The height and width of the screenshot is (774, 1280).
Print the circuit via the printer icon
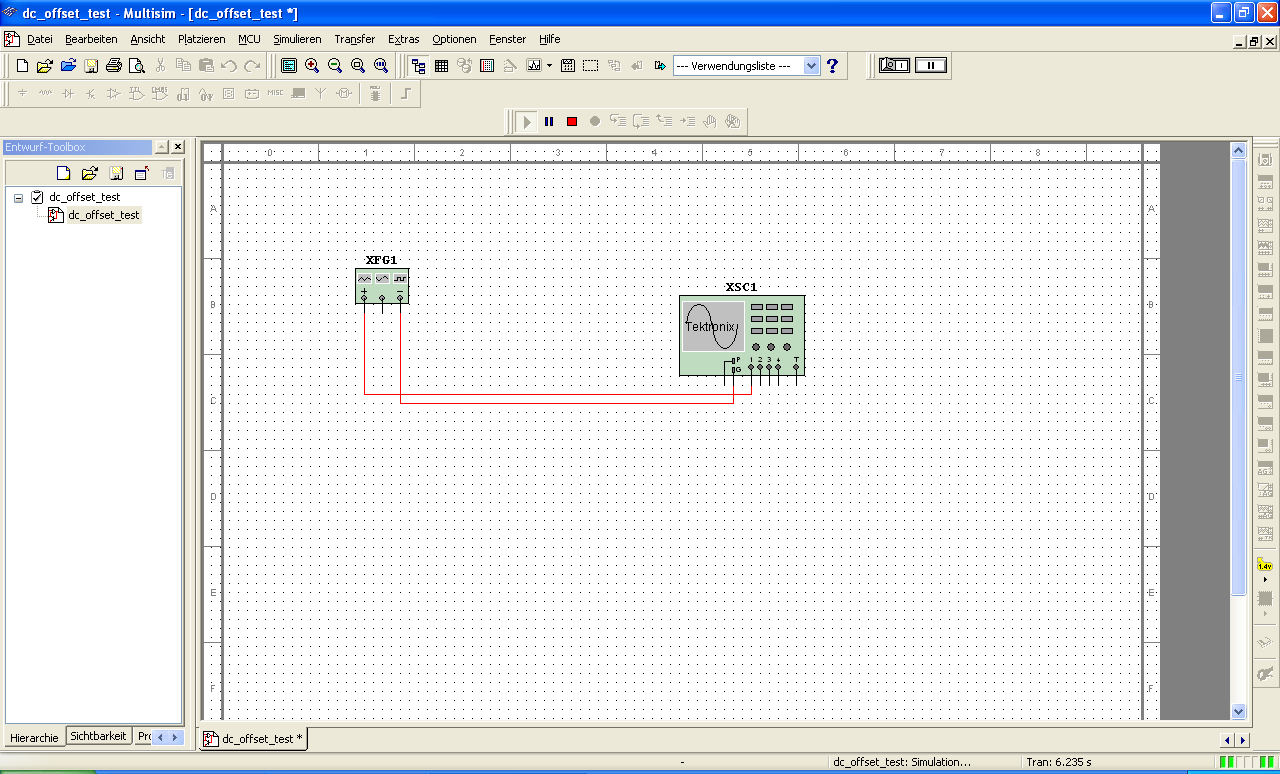coord(114,66)
